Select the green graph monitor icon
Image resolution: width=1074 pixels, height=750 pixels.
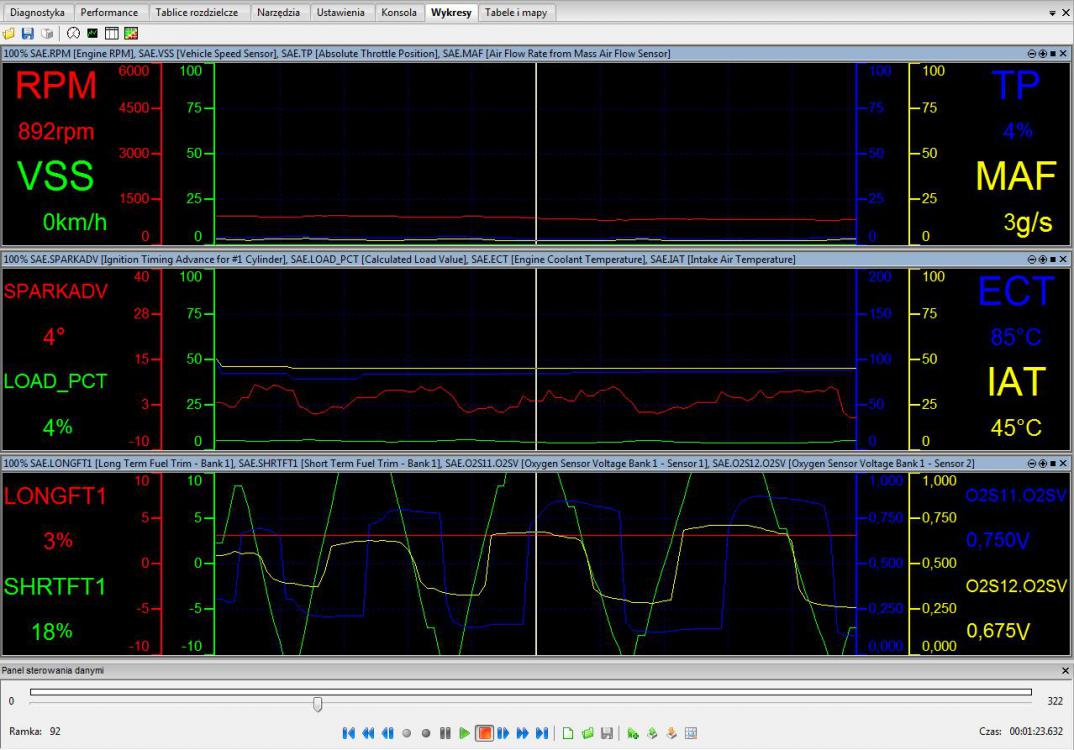(x=92, y=33)
